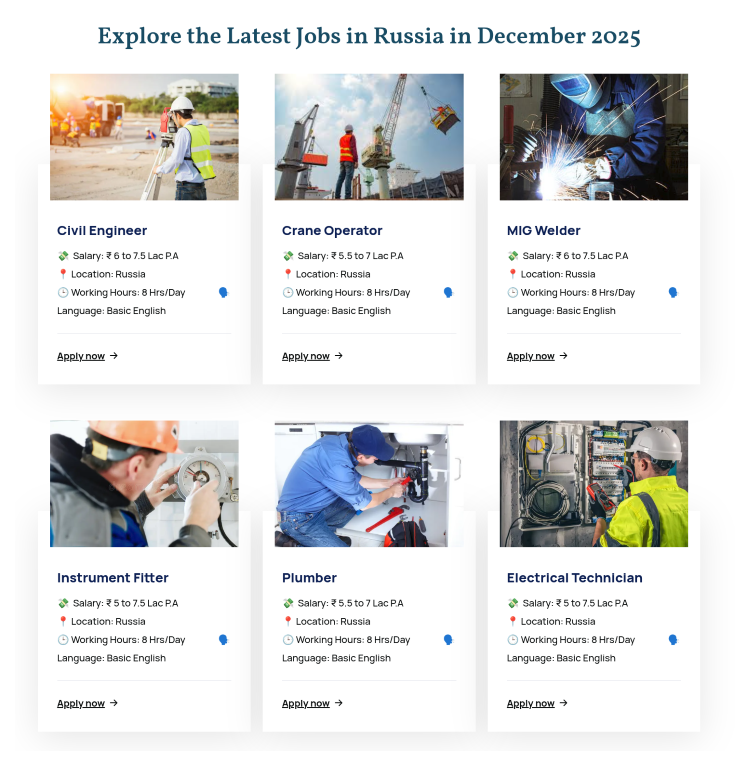Click the arrow after Apply now in MIG Welder card
The width and height of the screenshot is (737, 764).
coord(564,356)
